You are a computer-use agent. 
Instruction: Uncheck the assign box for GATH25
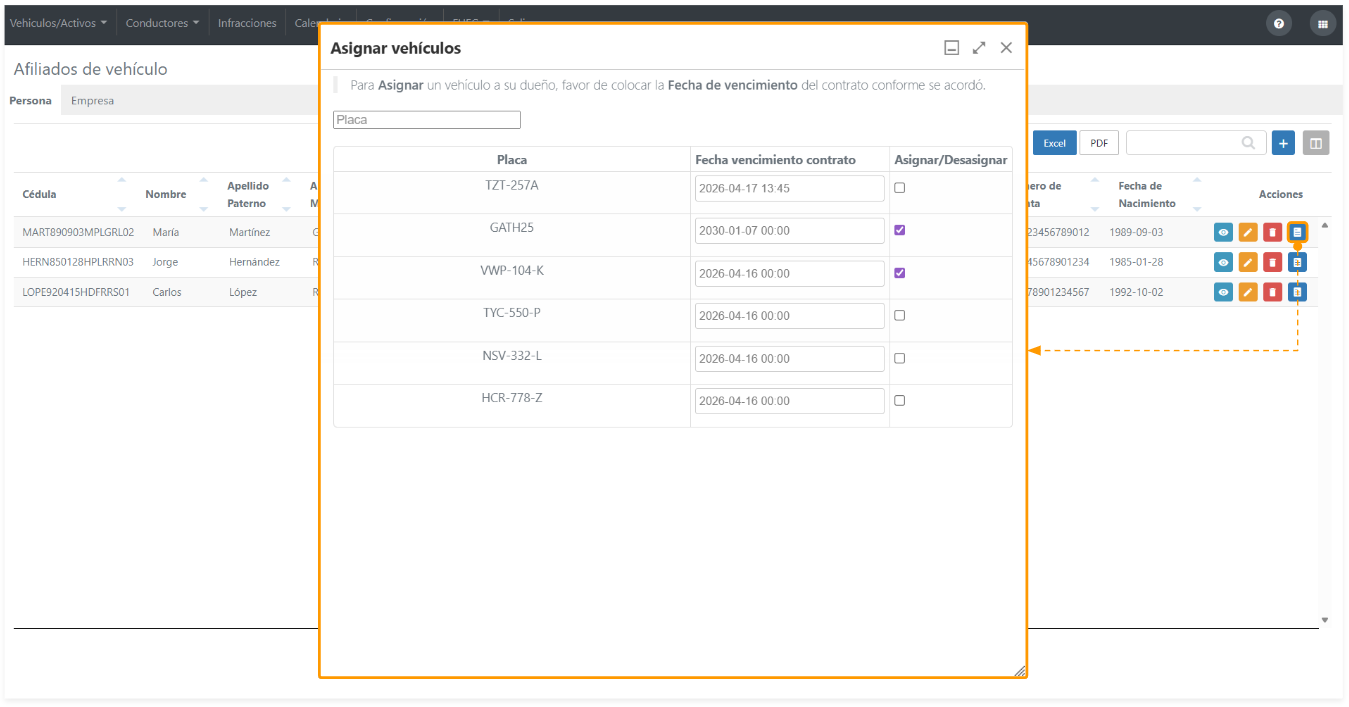click(x=900, y=230)
